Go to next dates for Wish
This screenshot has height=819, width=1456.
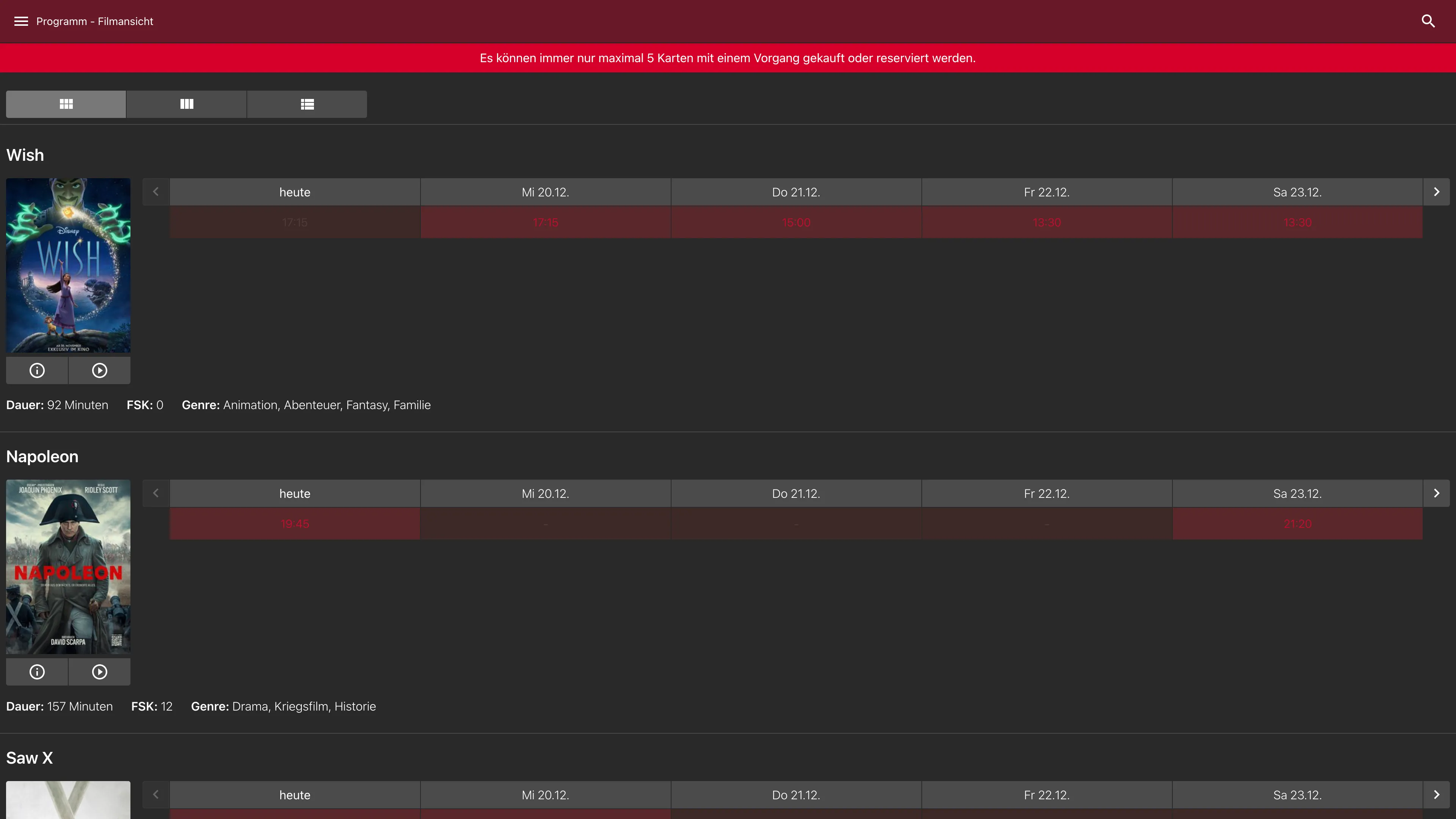point(1436,192)
